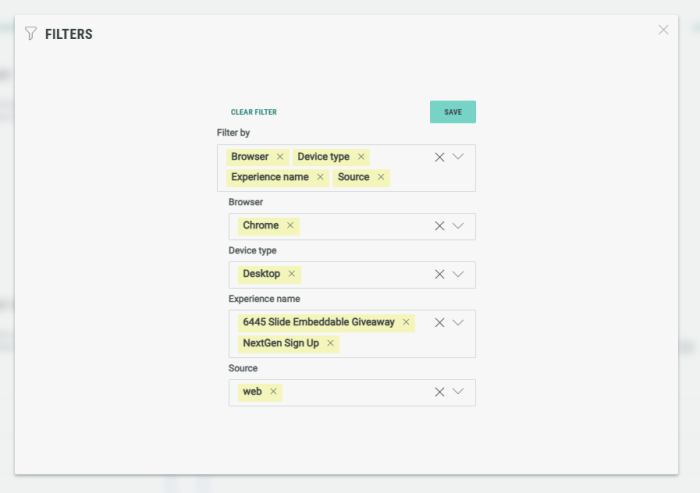The height and width of the screenshot is (493, 700).
Task: Clear all Experience name selections
Action: click(439, 323)
